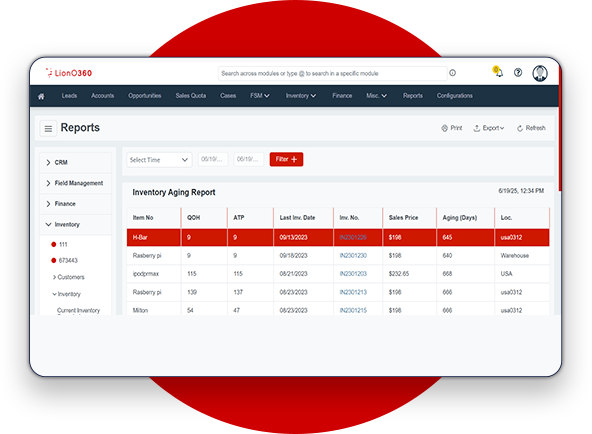Open the Export dropdown
This screenshot has height=434, width=592.
point(489,128)
